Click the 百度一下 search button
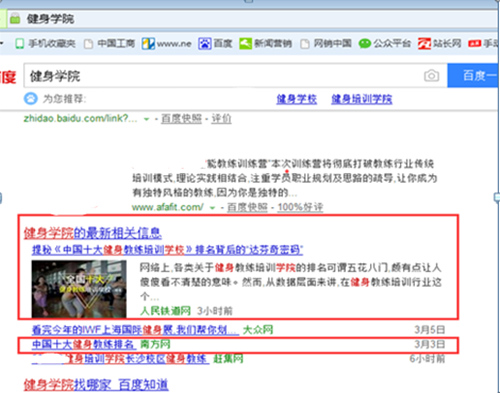 point(473,76)
